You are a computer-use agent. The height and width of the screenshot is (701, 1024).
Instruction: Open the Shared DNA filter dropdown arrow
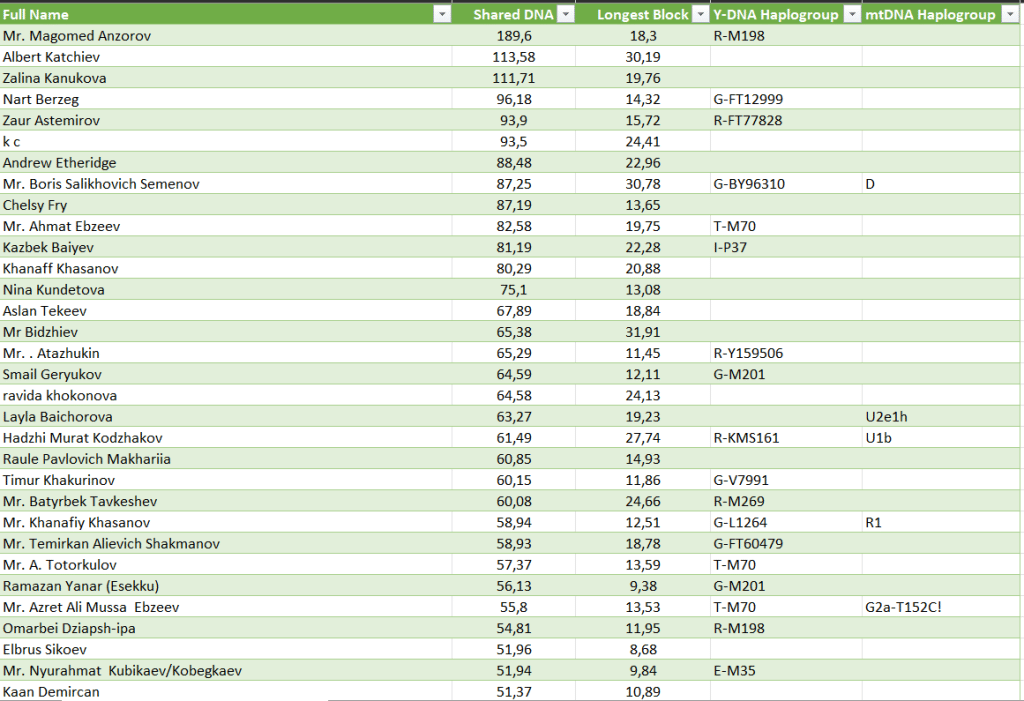(566, 14)
